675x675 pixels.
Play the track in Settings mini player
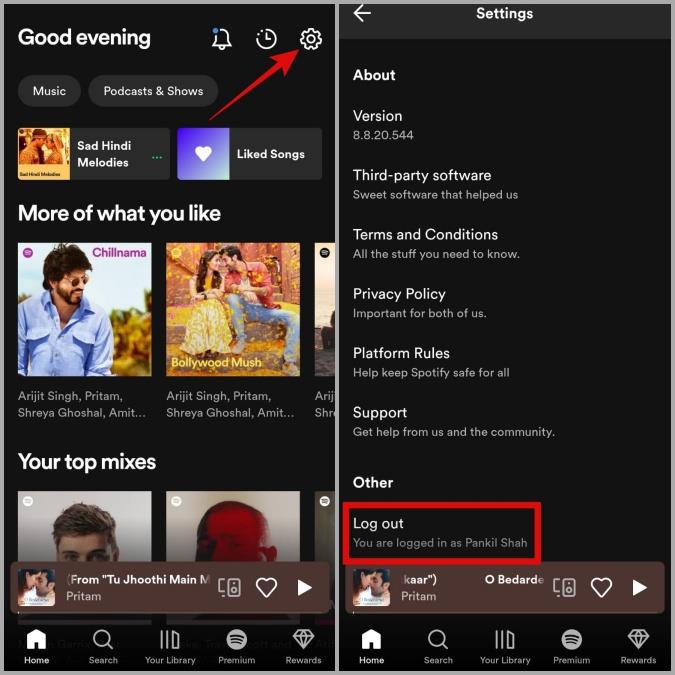[x=639, y=587]
